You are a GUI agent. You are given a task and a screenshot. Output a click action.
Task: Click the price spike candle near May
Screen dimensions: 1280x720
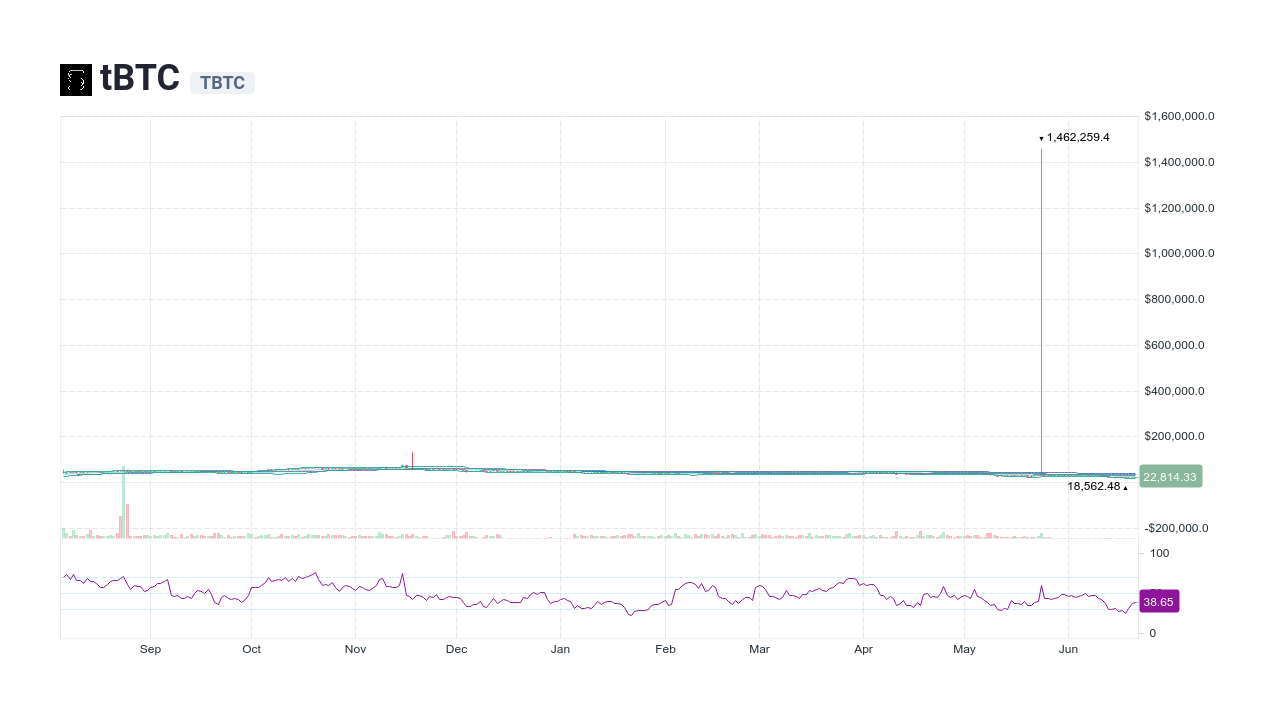pos(1041,300)
